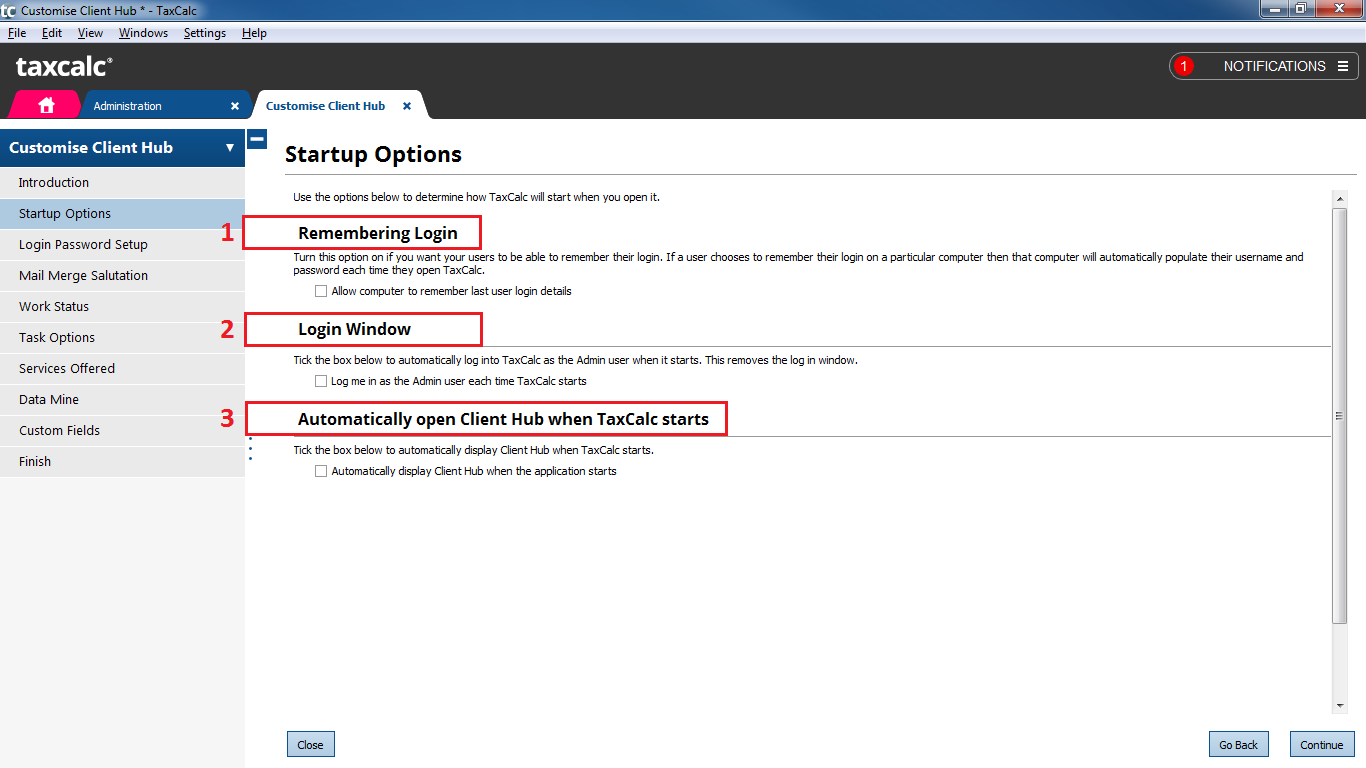Select Startup Options in sidebar
Screen dimensions: 1366x768
122,214
